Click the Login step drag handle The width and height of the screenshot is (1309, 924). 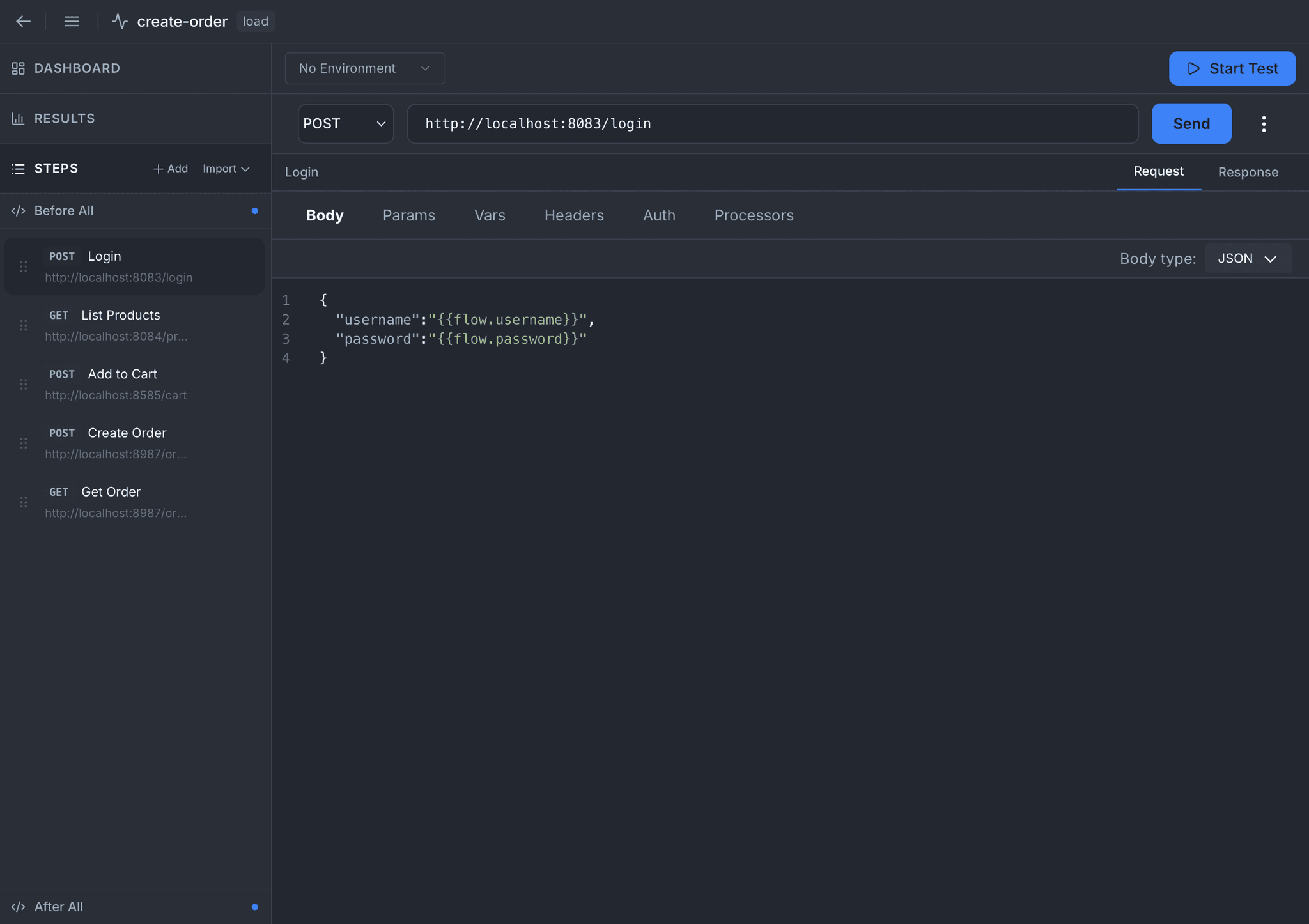pyautogui.click(x=24, y=266)
